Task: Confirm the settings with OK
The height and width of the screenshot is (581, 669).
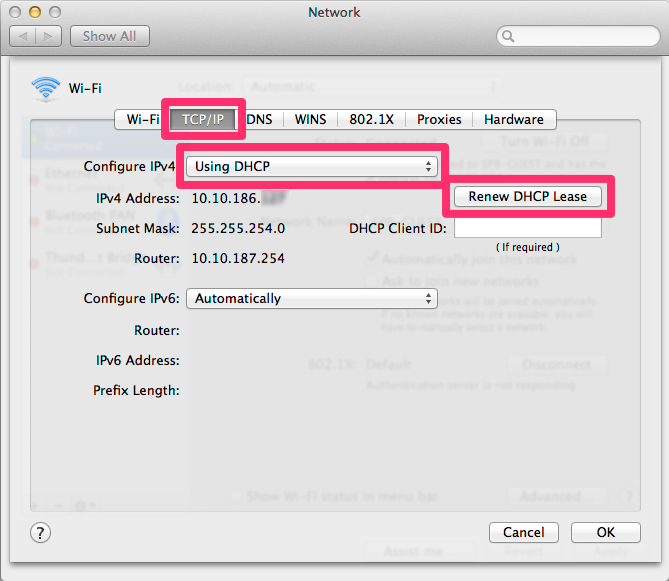Action: point(605,532)
